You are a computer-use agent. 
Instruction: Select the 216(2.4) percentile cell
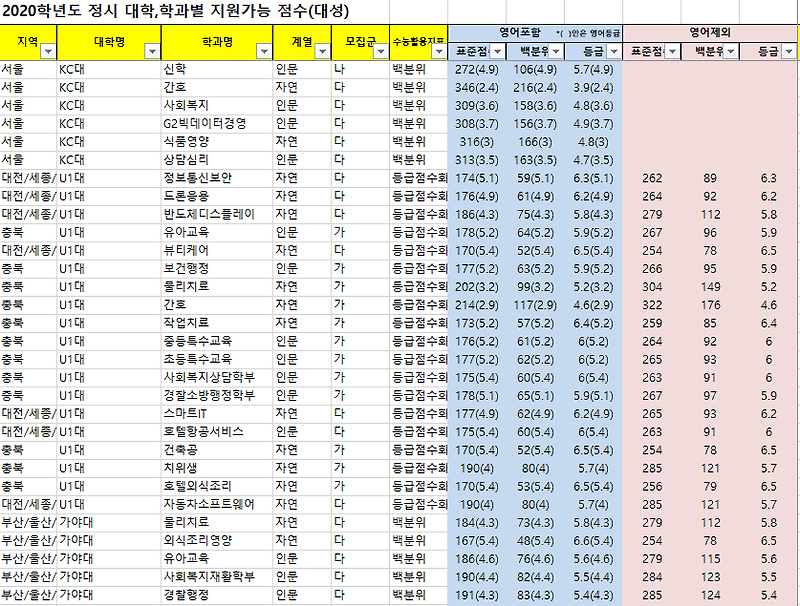(x=535, y=88)
